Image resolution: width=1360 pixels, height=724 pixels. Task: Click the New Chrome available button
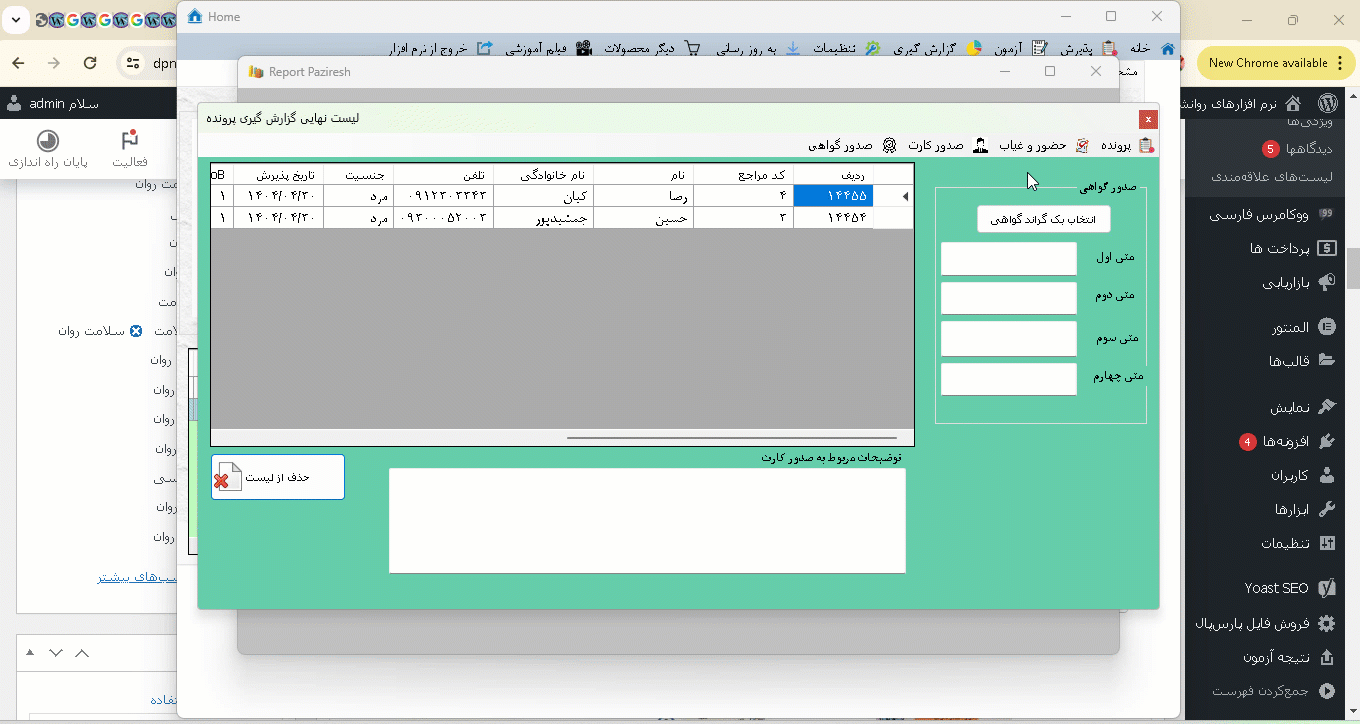pos(1268,63)
